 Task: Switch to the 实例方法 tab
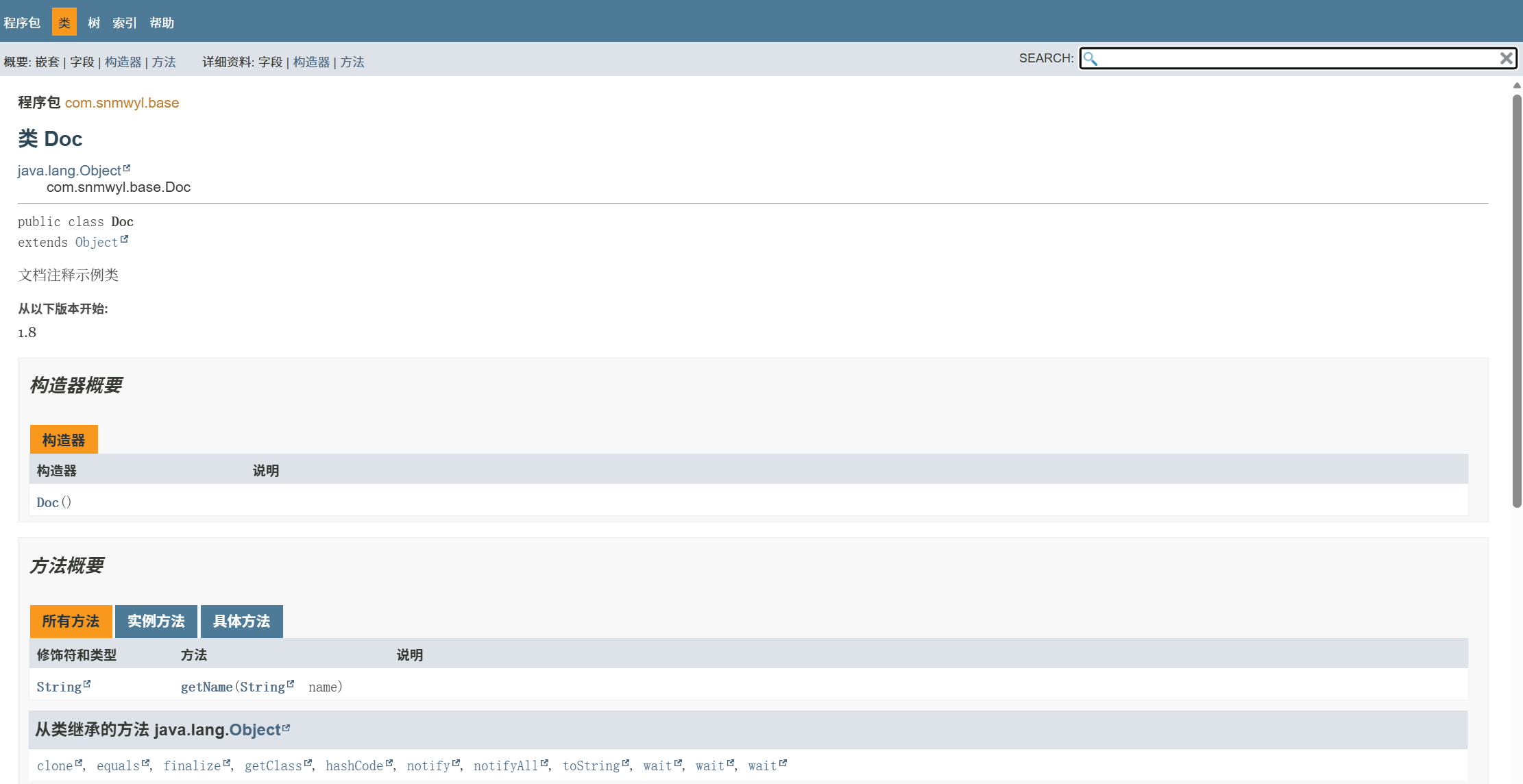[x=156, y=622]
